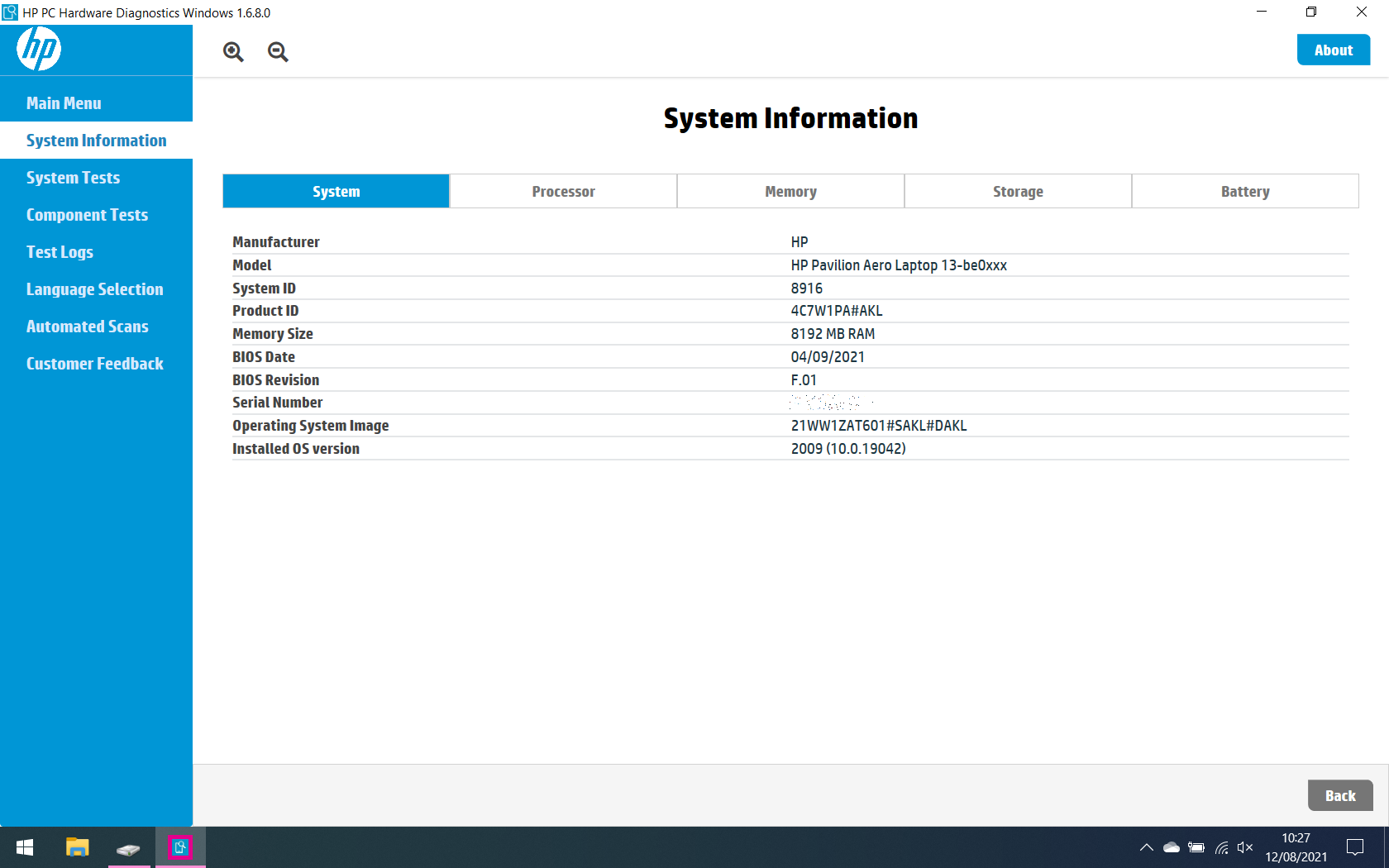Click the muted volume tray icon

click(1245, 847)
